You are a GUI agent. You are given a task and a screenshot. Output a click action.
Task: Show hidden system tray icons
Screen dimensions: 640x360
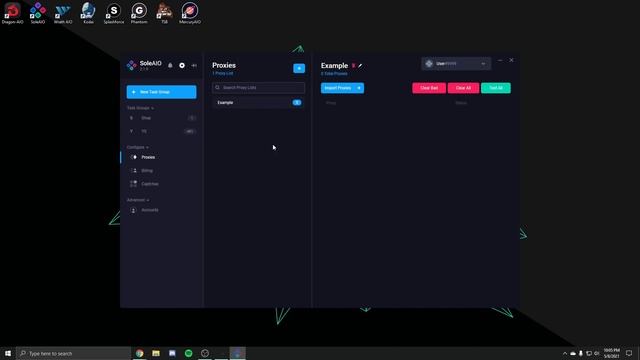565,353
